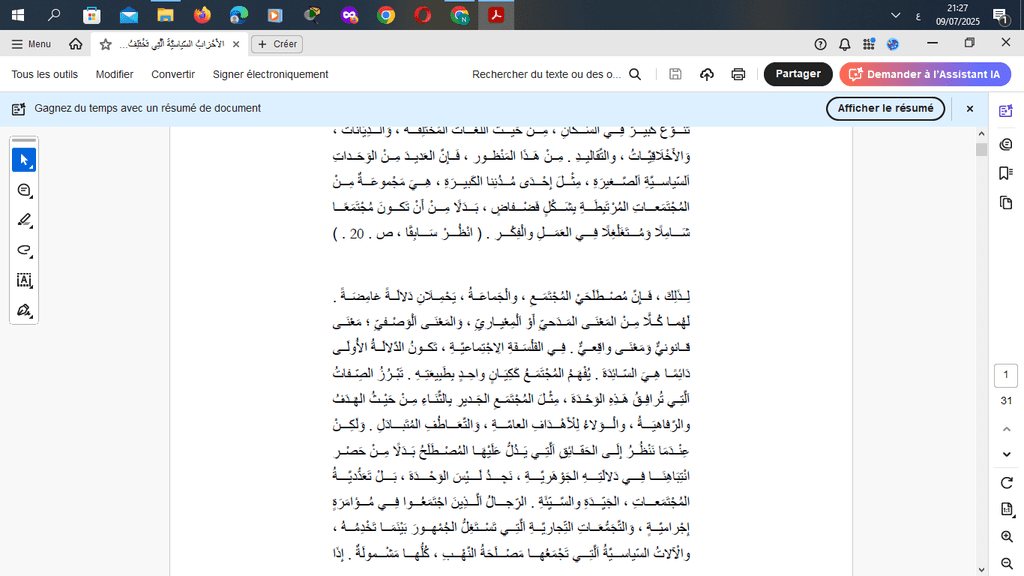Viewport: 1024px width, 576px height.
Task: Open notifications bell
Action: [x=844, y=44]
